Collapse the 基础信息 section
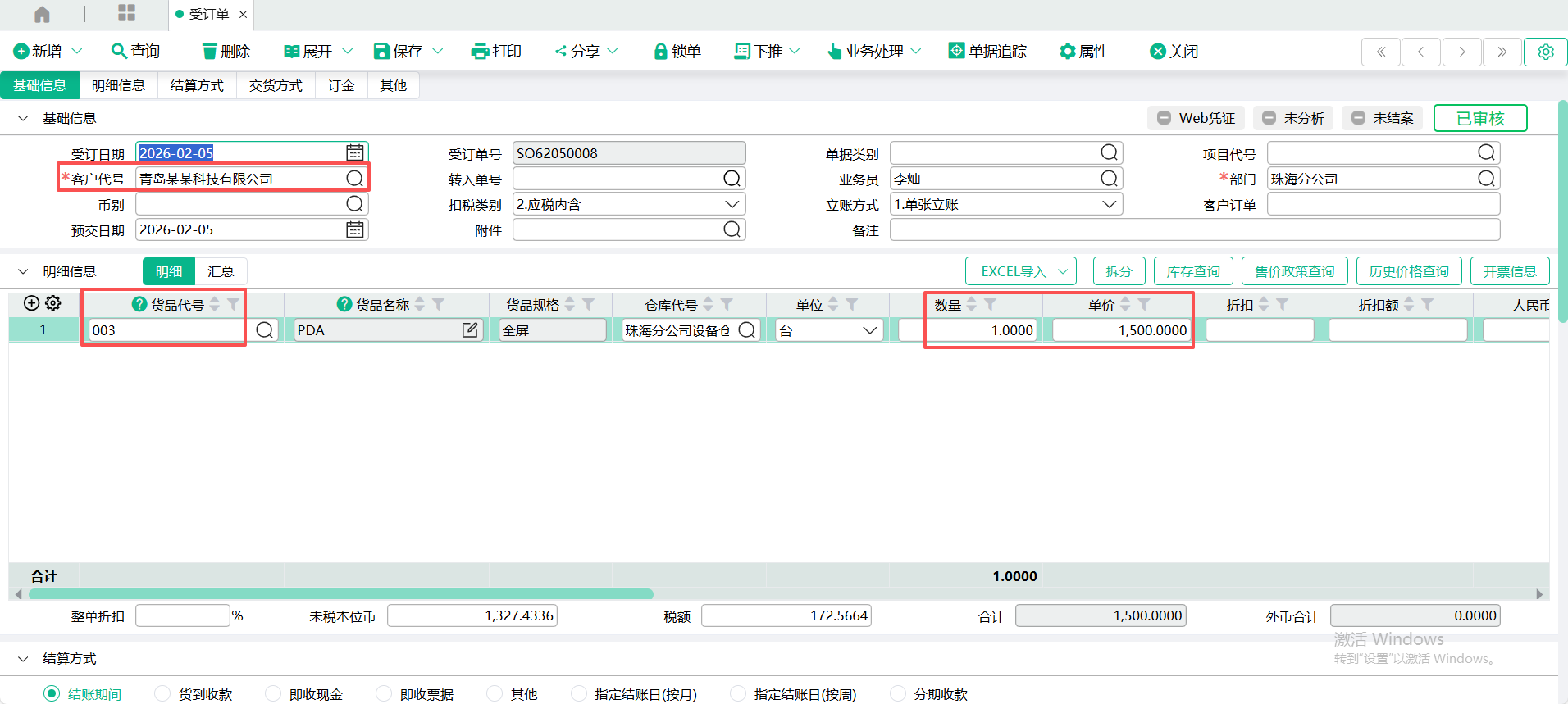 [x=23, y=119]
